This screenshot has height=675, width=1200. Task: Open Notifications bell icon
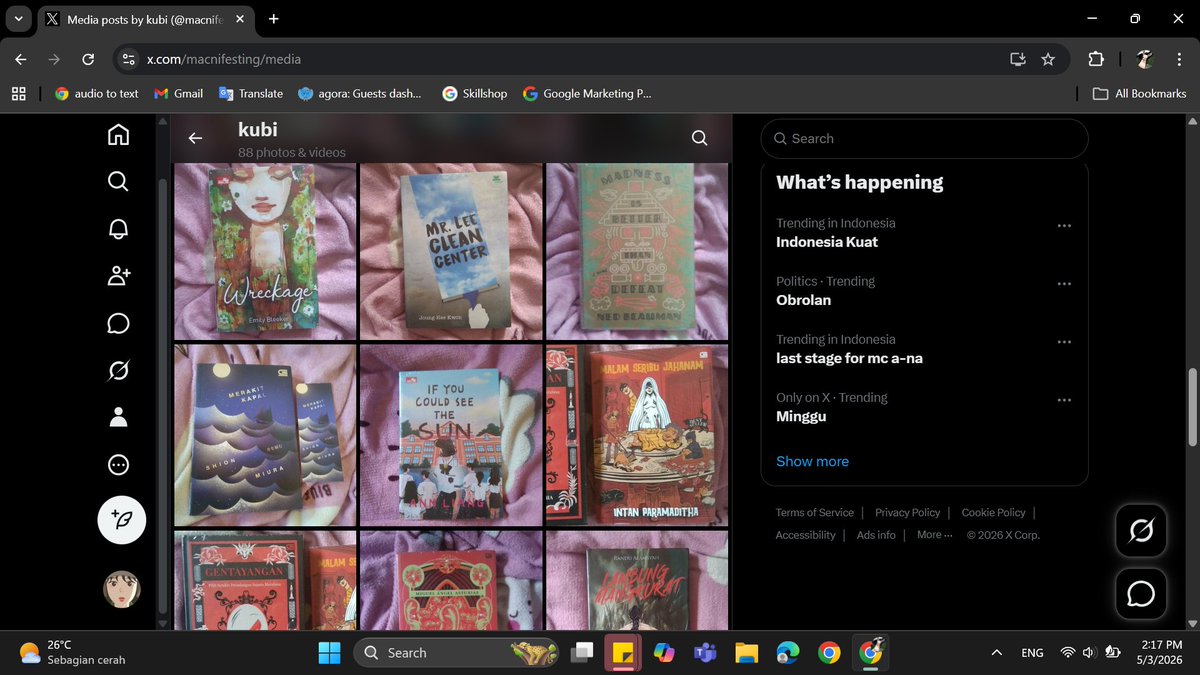pyautogui.click(x=118, y=228)
